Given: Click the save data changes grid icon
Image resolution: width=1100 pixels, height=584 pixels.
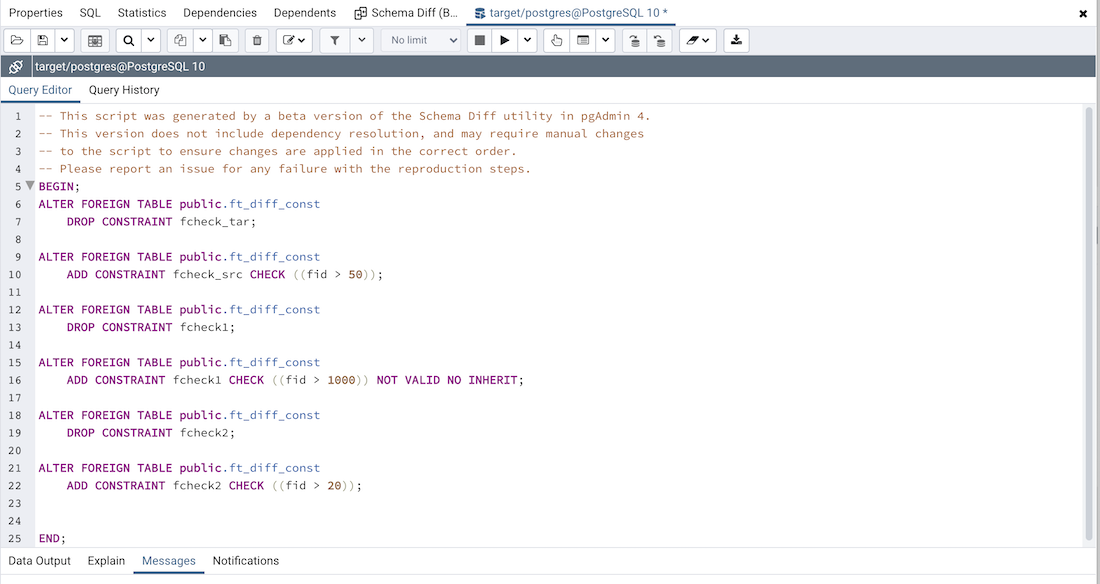Looking at the screenshot, I should click(x=95, y=41).
